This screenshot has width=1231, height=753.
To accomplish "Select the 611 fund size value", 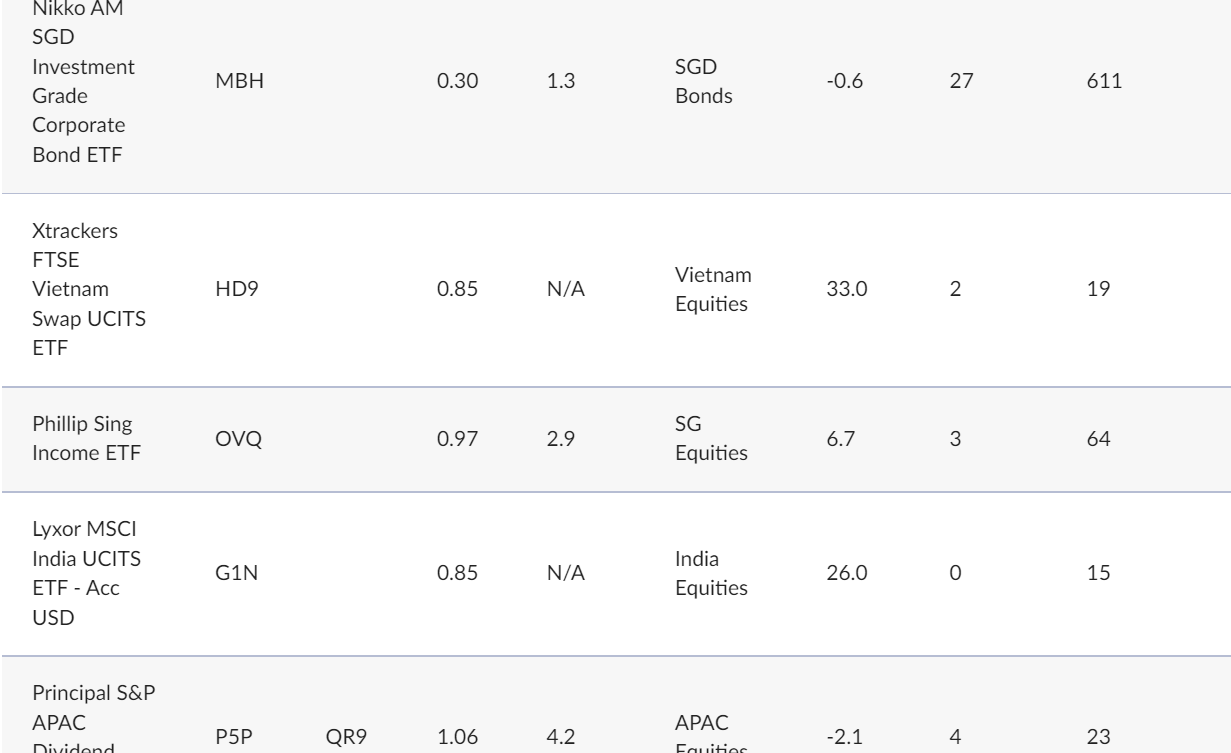I will coord(1097,82).
